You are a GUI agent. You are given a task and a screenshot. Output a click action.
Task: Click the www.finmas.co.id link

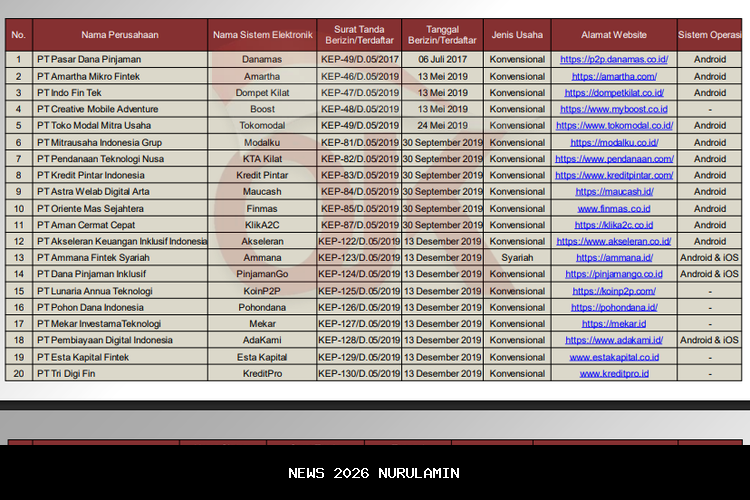click(614, 208)
